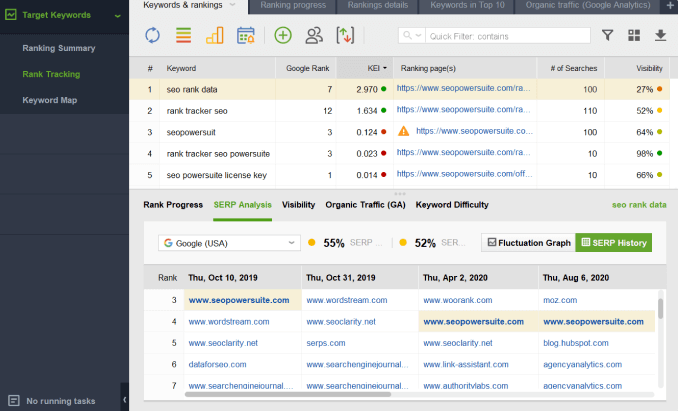Click the magnifier icon in quick filter

pos(407,35)
